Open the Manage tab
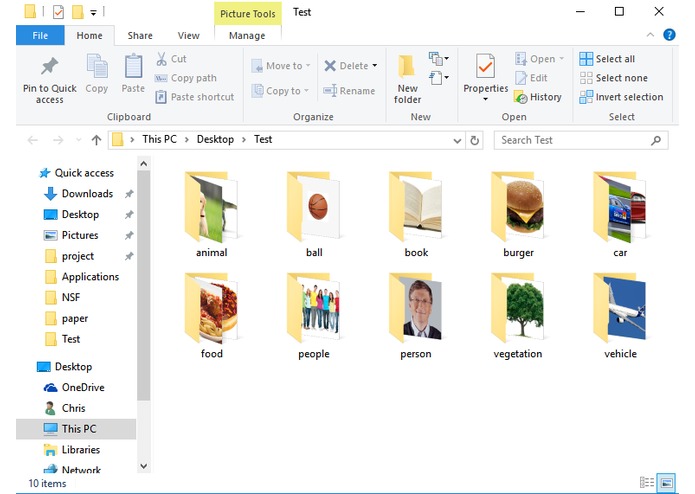Image resolution: width=695 pixels, height=494 pixels. tap(247, 35)
